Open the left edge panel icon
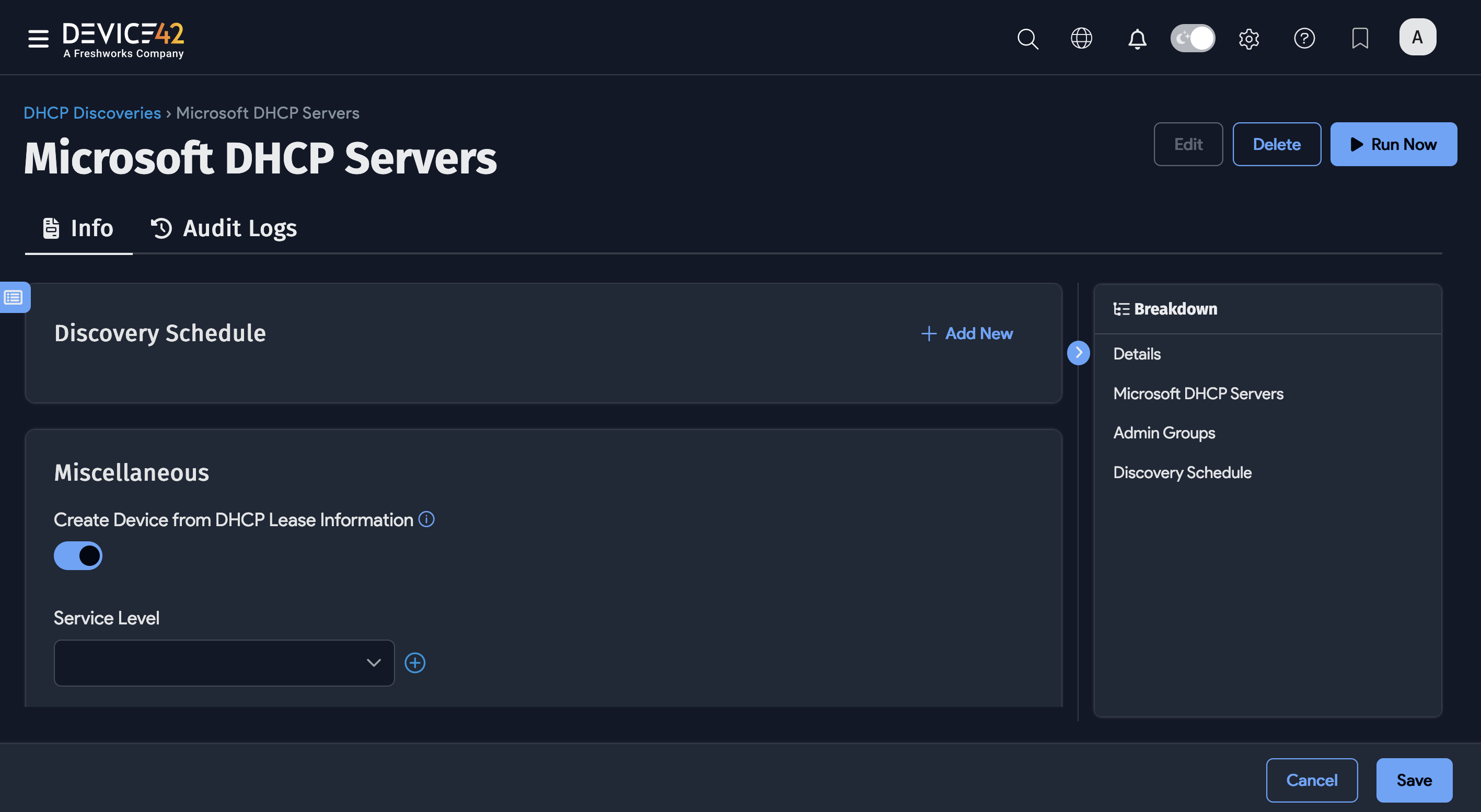This screenshot has width=1481, height=812. (14, 297)
